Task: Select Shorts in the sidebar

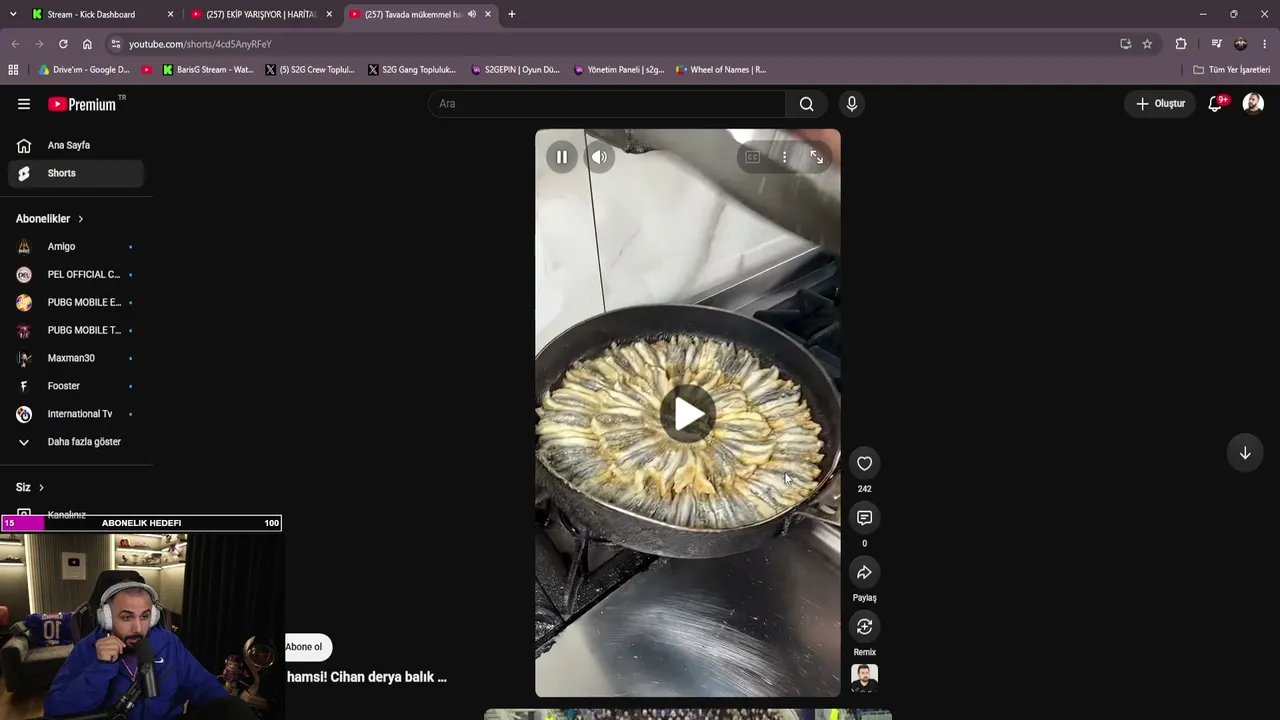Action: (76, 173)
